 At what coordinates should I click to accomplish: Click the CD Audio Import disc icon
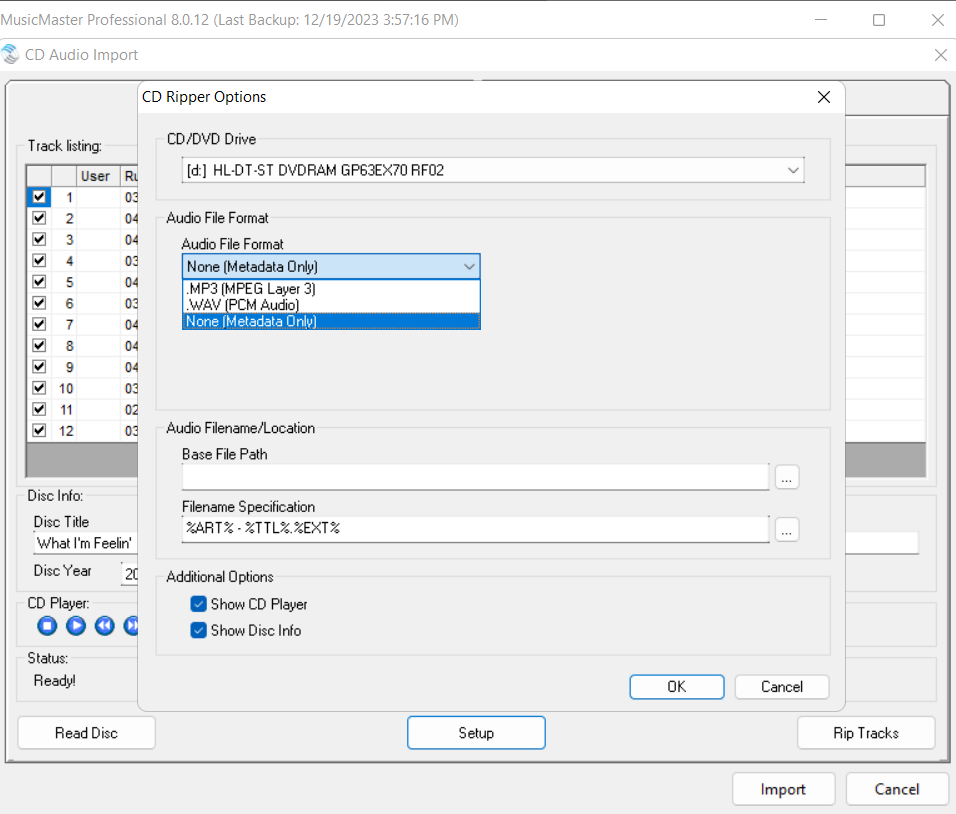(10, 55)
